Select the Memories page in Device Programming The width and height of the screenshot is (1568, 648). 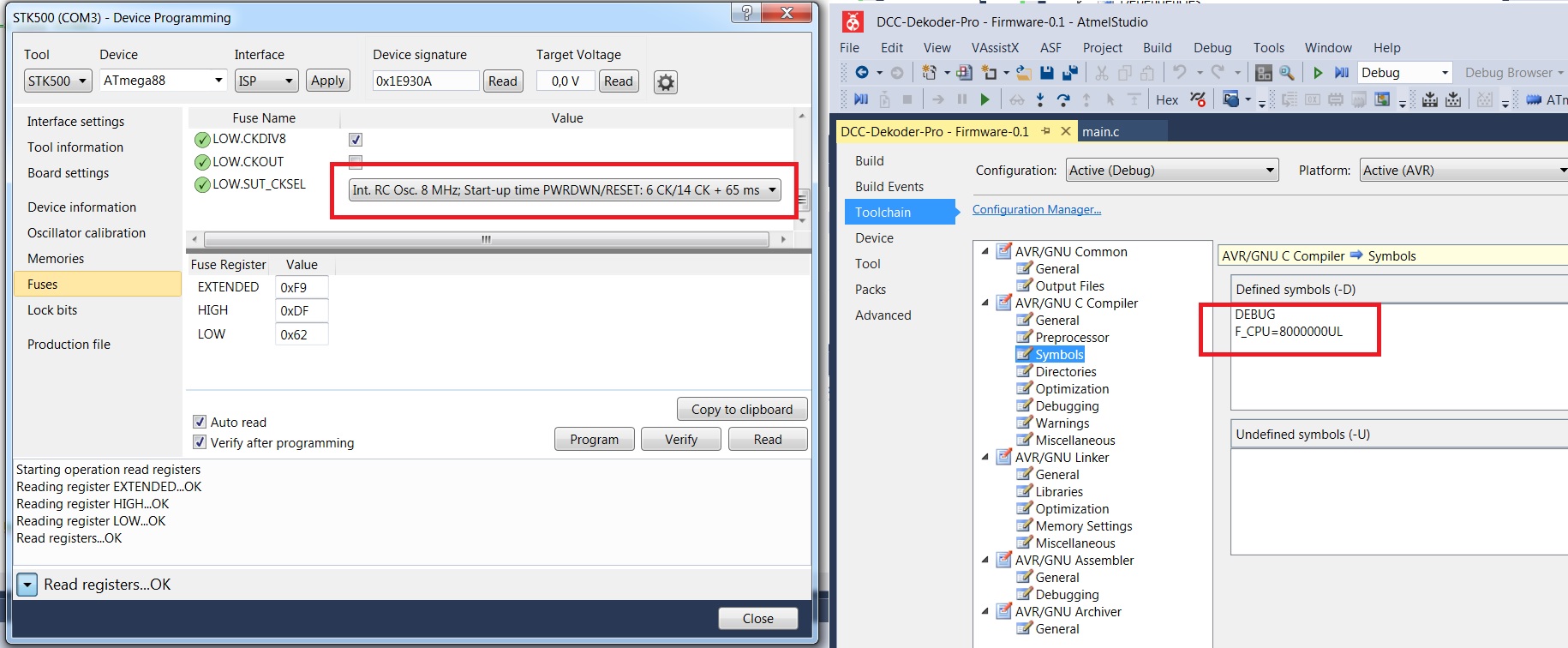coord(56,258)
